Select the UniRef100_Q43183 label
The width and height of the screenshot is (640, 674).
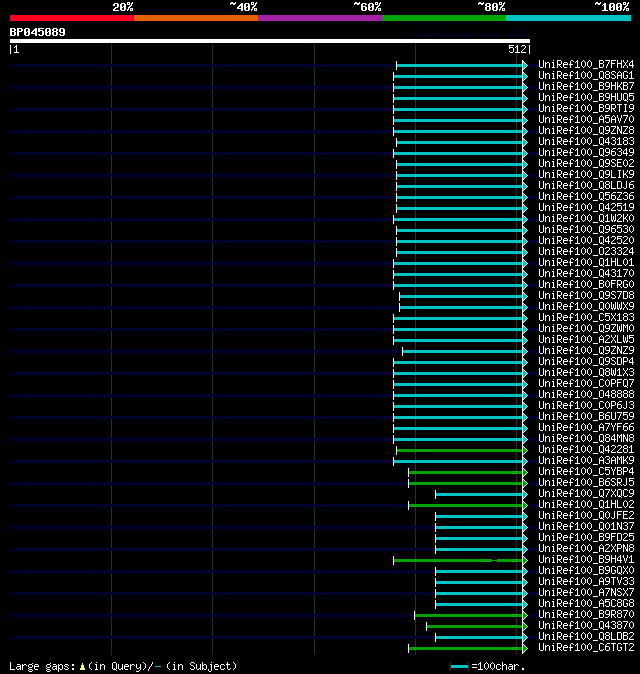click(x=586, y=141)
